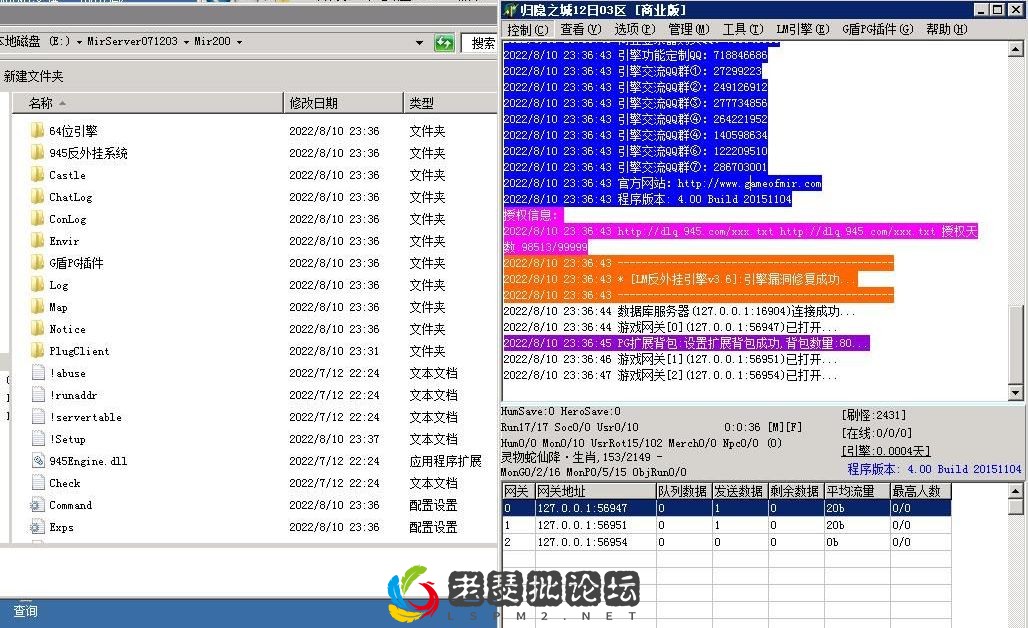Image resolution: width=1028 pixels, height=628 pixels.
Task: Select the ConLog folder icon
Action: click(37, 219)
